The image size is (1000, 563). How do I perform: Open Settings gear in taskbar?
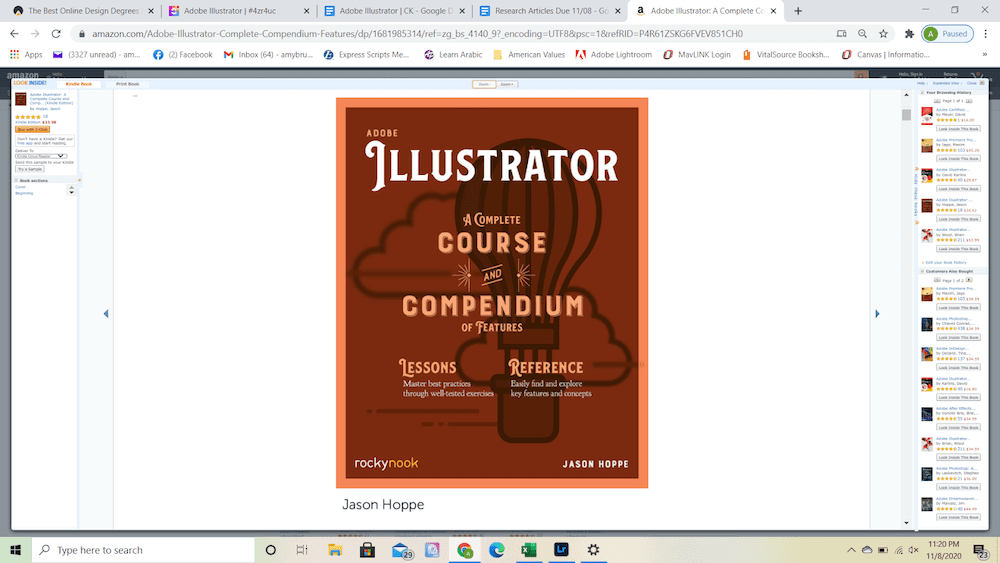tap(593, 550)
